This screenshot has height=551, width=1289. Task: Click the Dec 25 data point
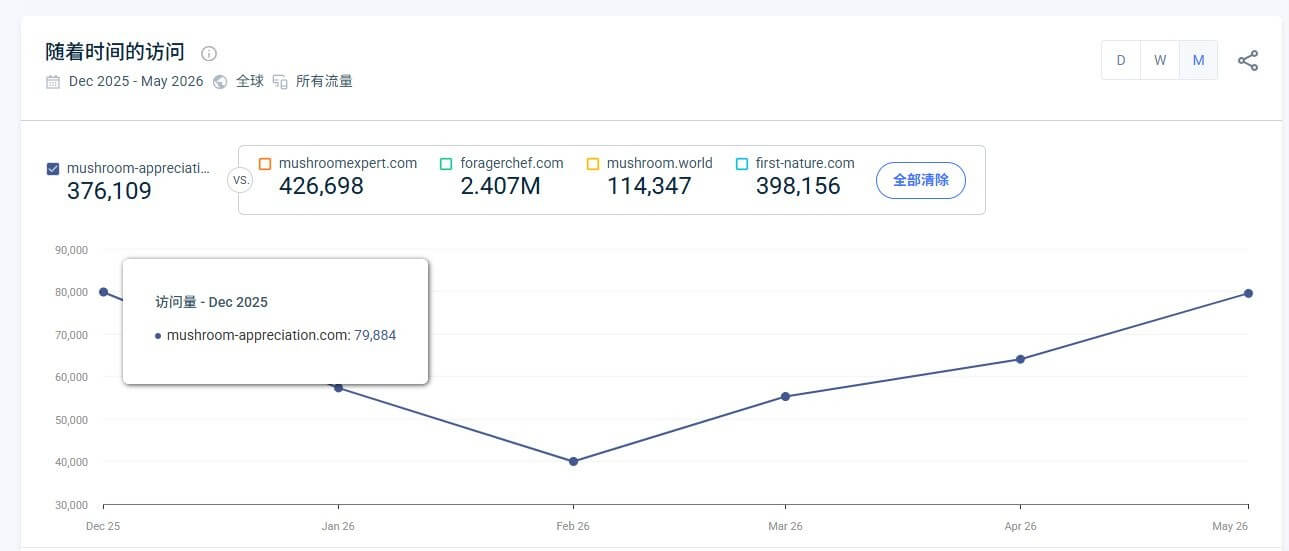click(103, 292)
